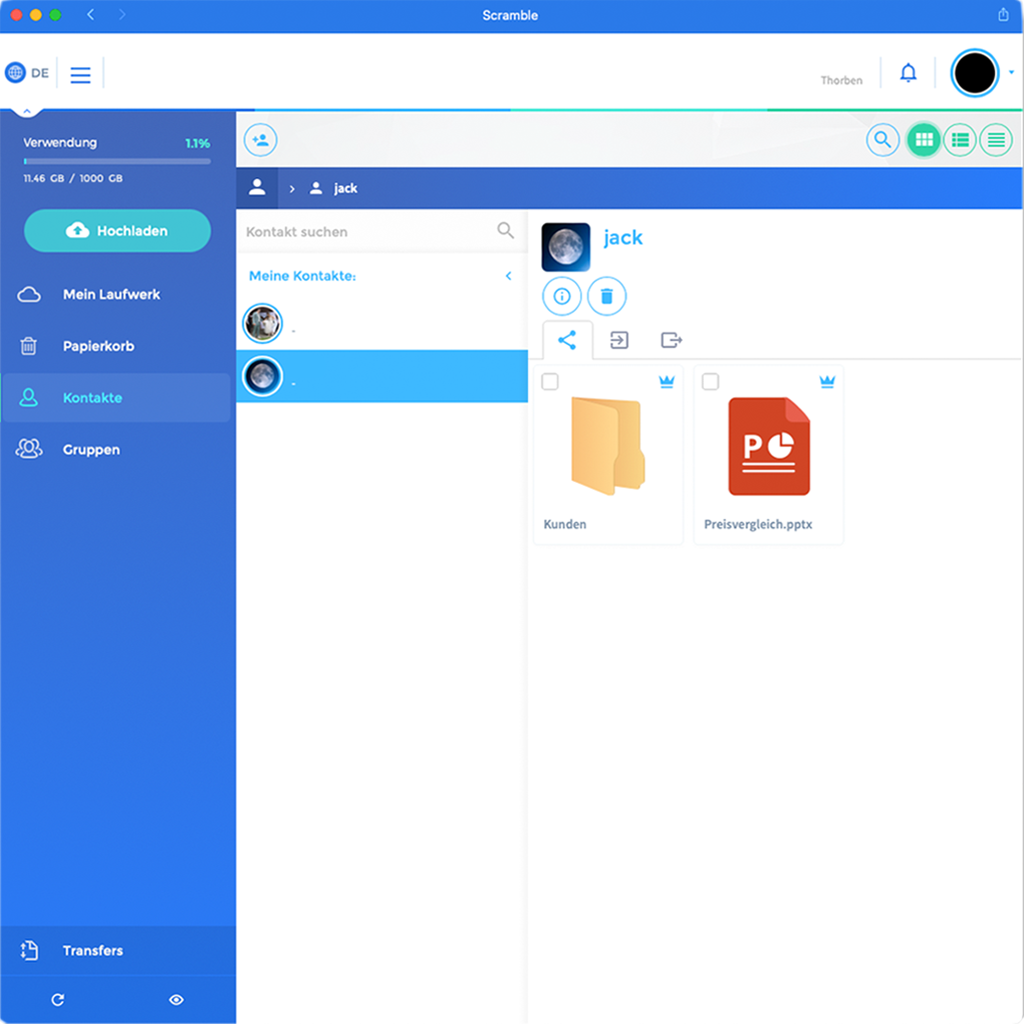Click the Hochladen upload button

point(118,231)
